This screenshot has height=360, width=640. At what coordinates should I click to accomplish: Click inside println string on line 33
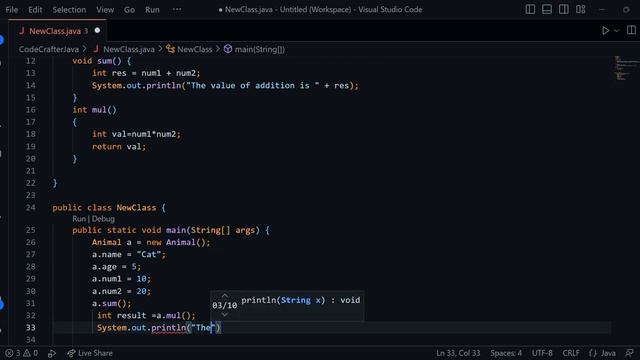pyautogui.click(x=203, y=327)
